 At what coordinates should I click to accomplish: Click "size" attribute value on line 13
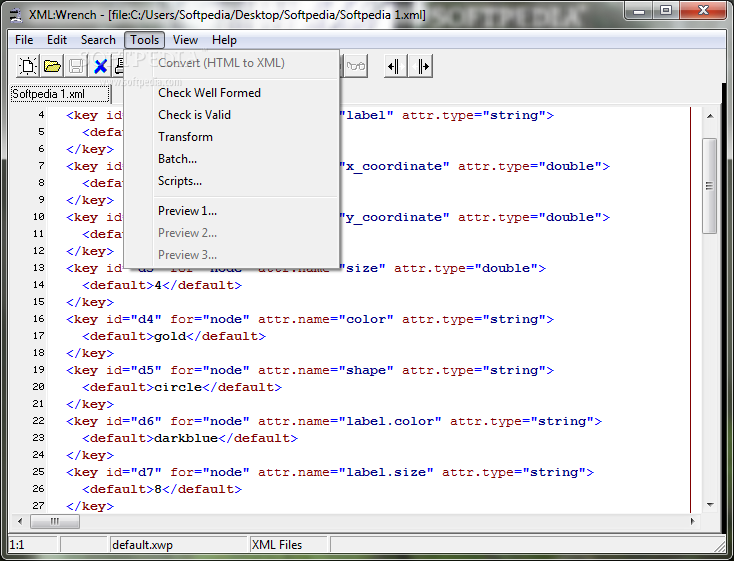coord(362,268)
